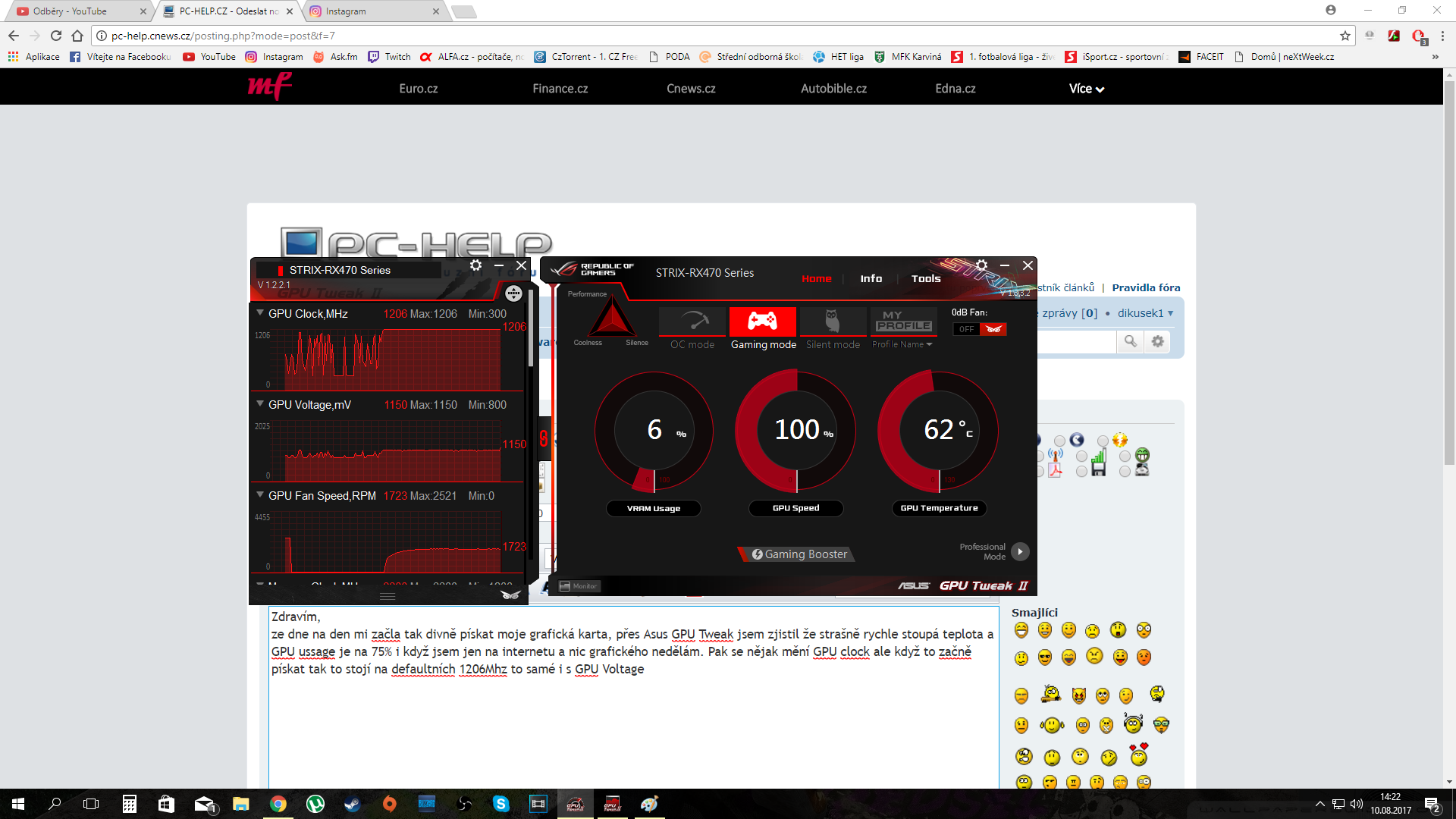Insert the nerd smiley with green glasses
The width and height of the screenshot is (1456, 819).
[1161, 725]
